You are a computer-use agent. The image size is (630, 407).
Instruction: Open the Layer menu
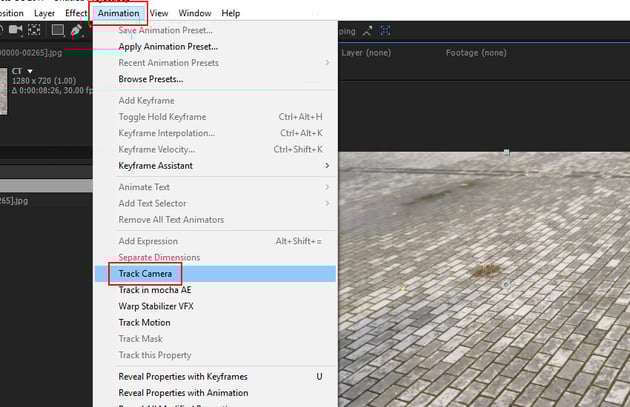pyautogui.click(x=44, y=13)
